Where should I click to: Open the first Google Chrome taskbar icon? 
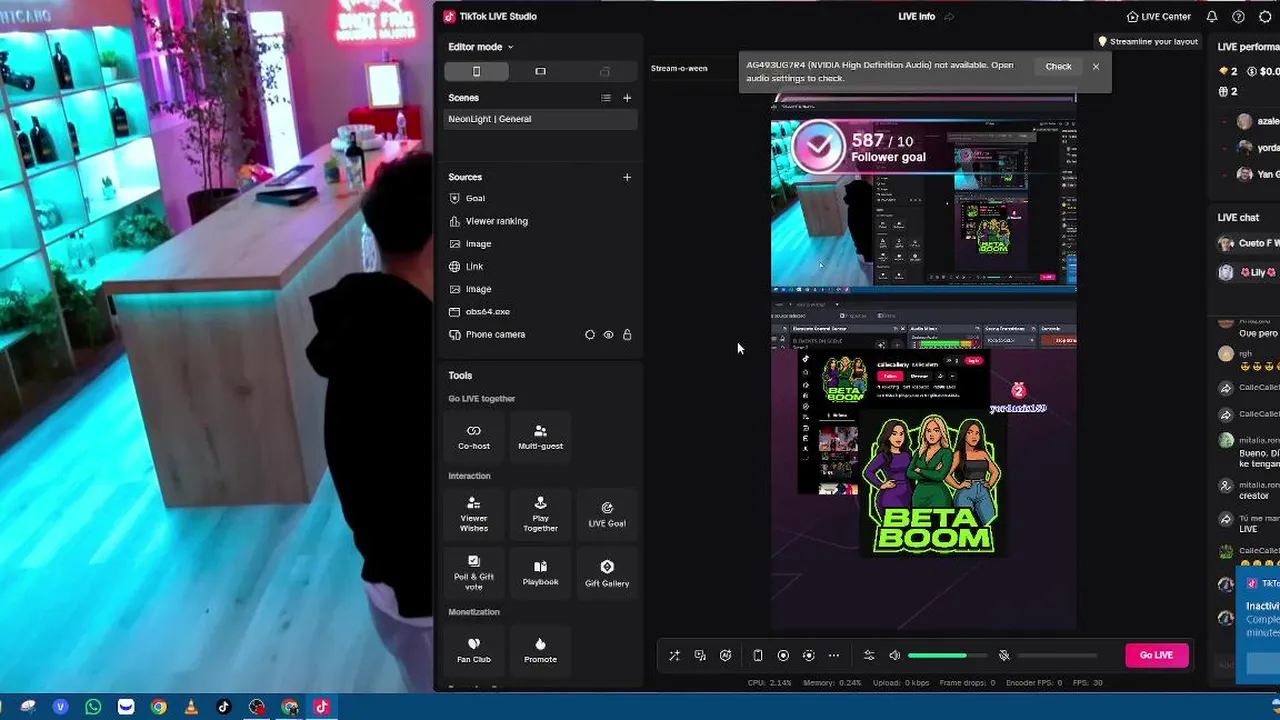[x=158, y=707]
